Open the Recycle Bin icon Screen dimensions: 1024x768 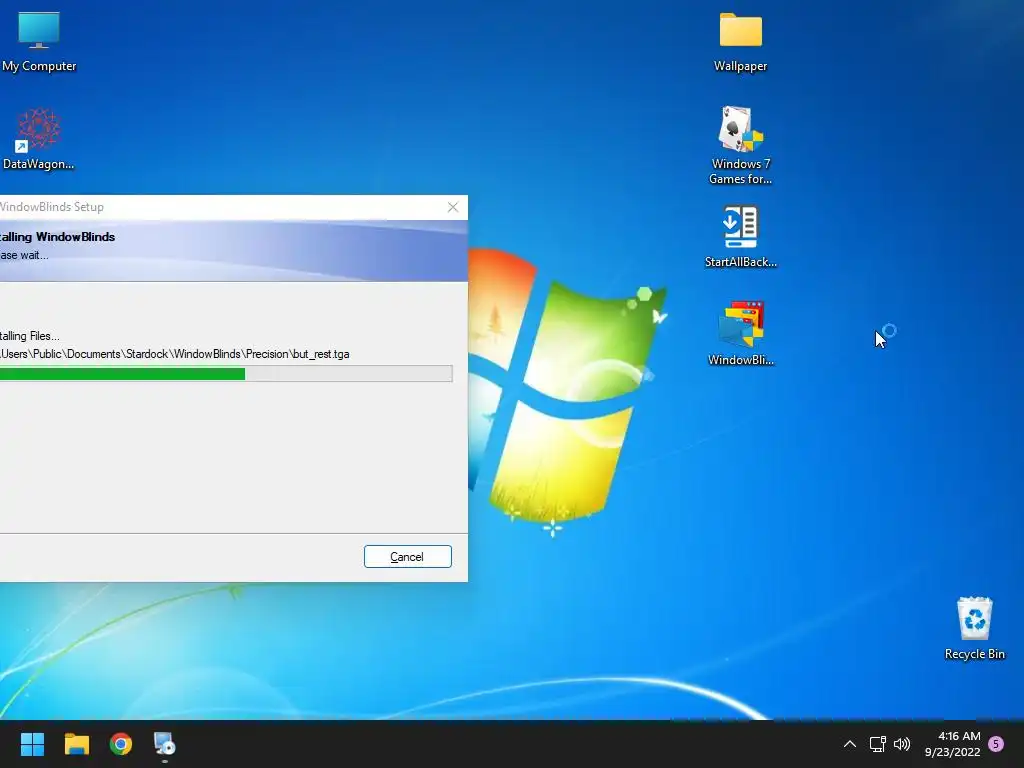pos(974,628)
